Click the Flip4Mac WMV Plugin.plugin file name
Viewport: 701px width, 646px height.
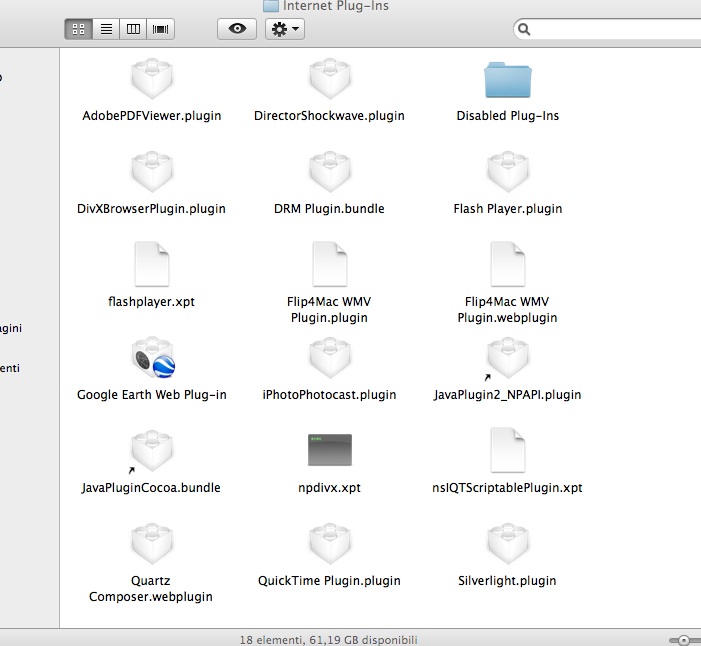pos(329,310)
